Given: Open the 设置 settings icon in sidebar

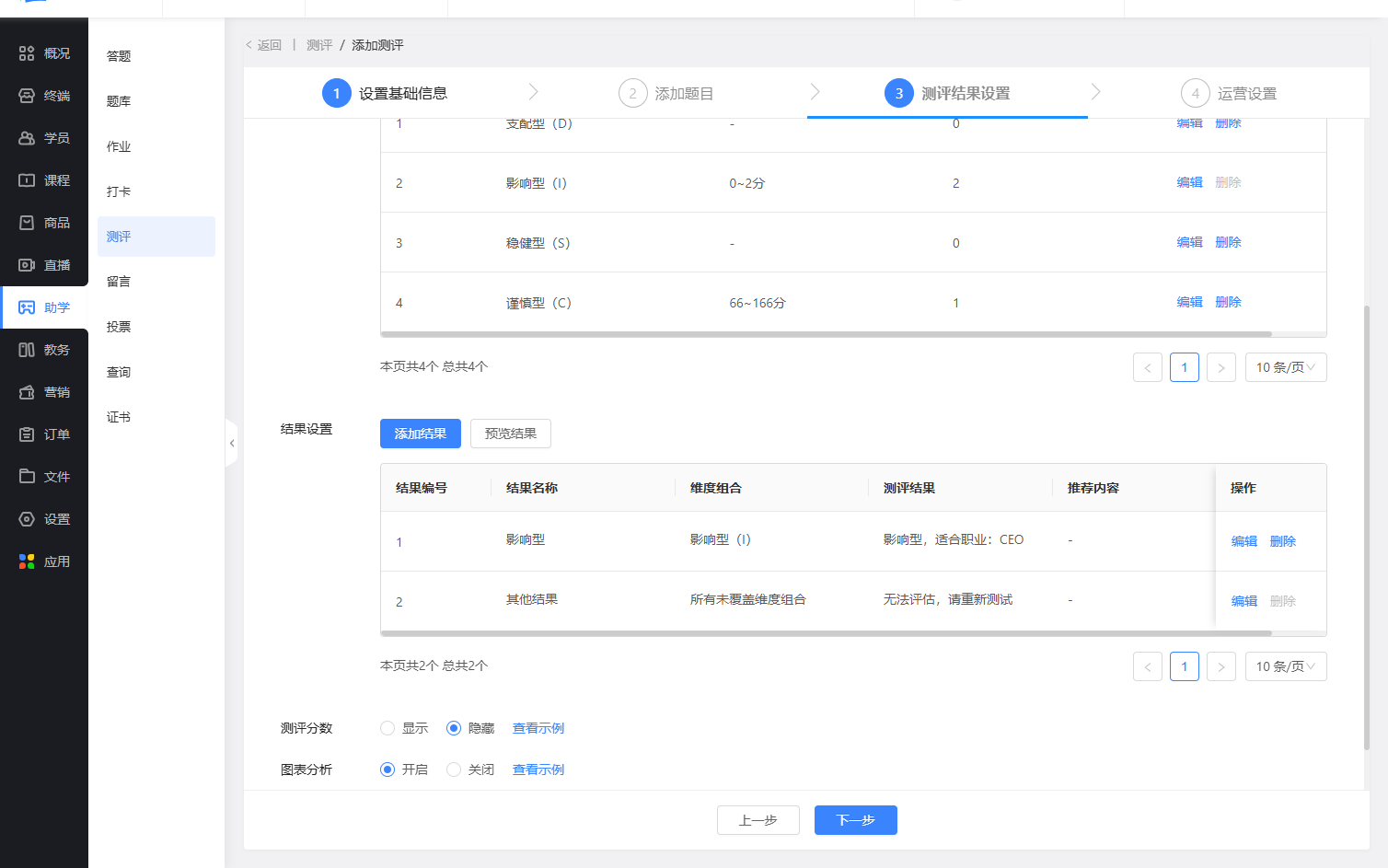Looking at the screenshot, I should pyautogui.click(x=27, y=519).
